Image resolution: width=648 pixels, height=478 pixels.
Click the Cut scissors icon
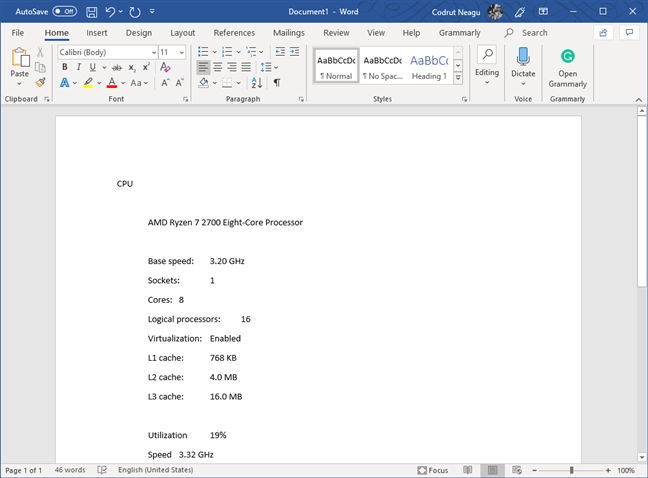[x=40, y=52]
